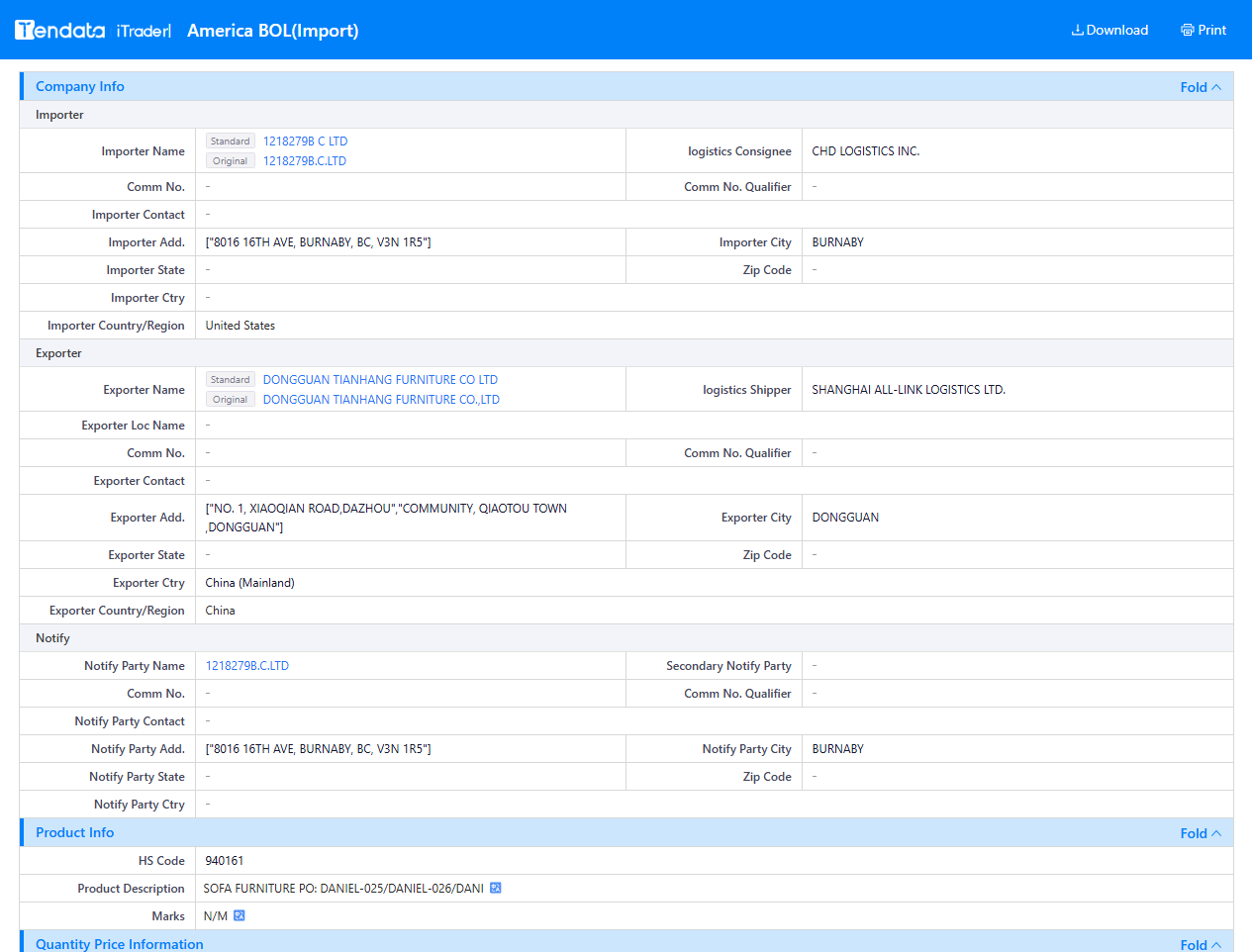This screenshot has height=952, width=1252.
Task: Click the Tendata iTrader logo
Action: (93, 30)
